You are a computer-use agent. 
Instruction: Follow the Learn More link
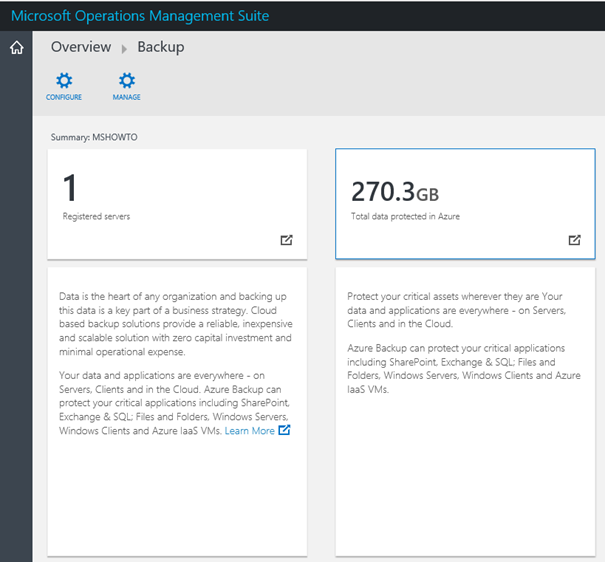[249, 430]
